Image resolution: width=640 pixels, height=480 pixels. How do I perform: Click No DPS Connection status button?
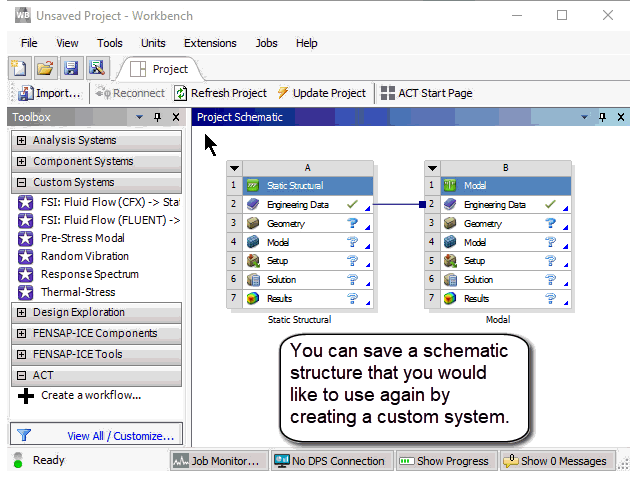pos(332,461)
